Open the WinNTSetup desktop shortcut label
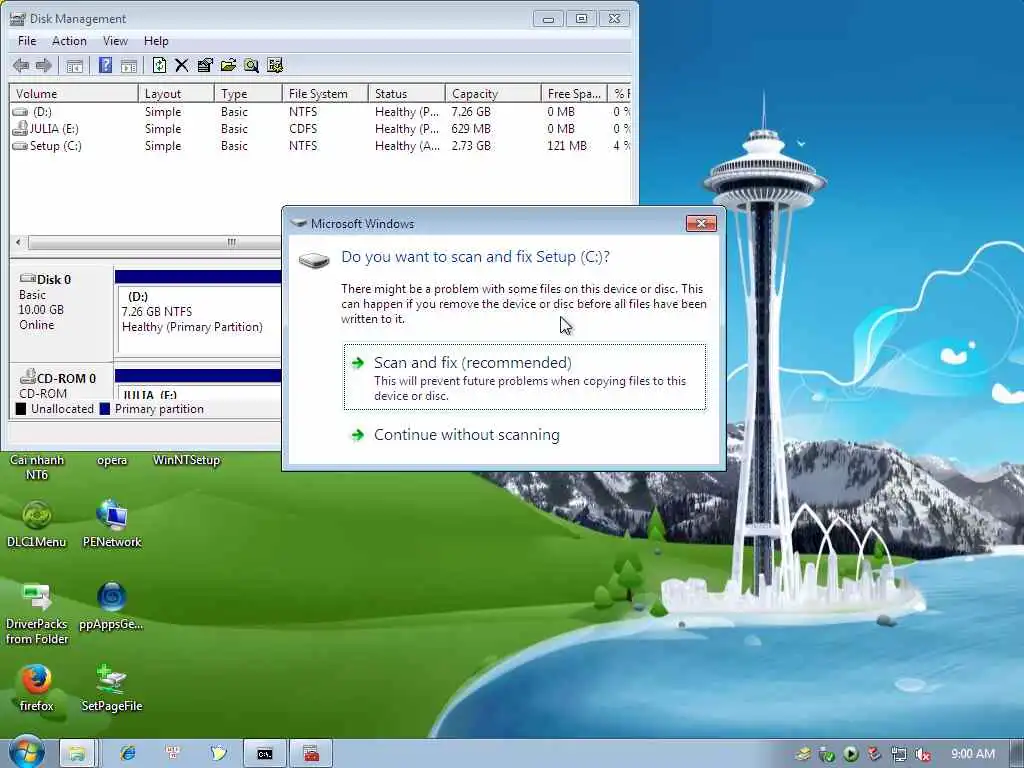Viewport: 1024px width, 768px height. [186, 460]
